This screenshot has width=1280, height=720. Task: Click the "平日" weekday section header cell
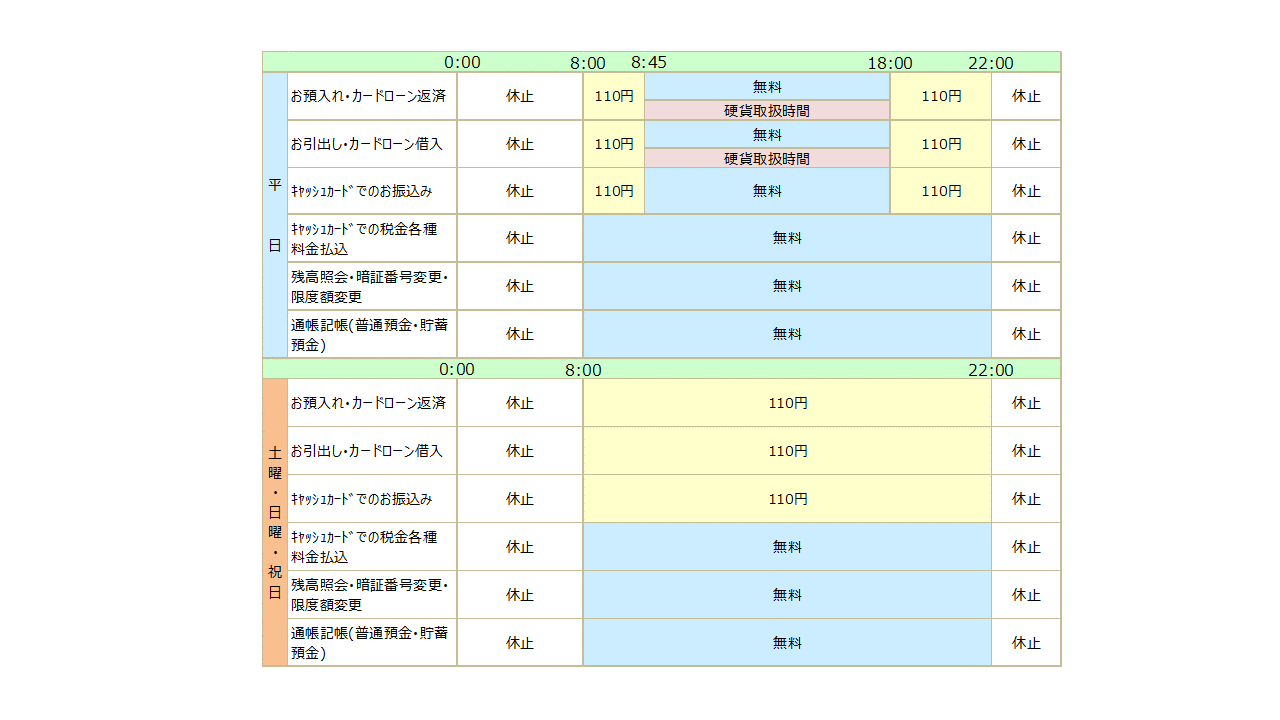(275, 215)
